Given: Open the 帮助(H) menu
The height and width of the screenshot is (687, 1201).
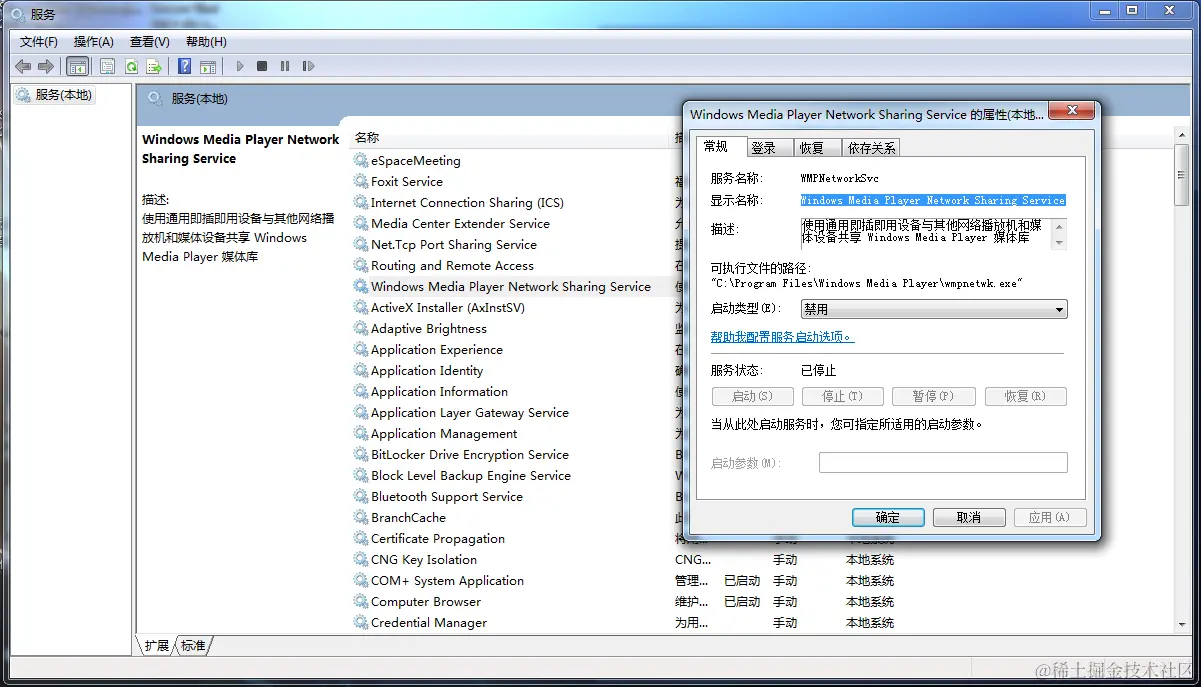Looking at the screenshot, I should tap(206, 42).
